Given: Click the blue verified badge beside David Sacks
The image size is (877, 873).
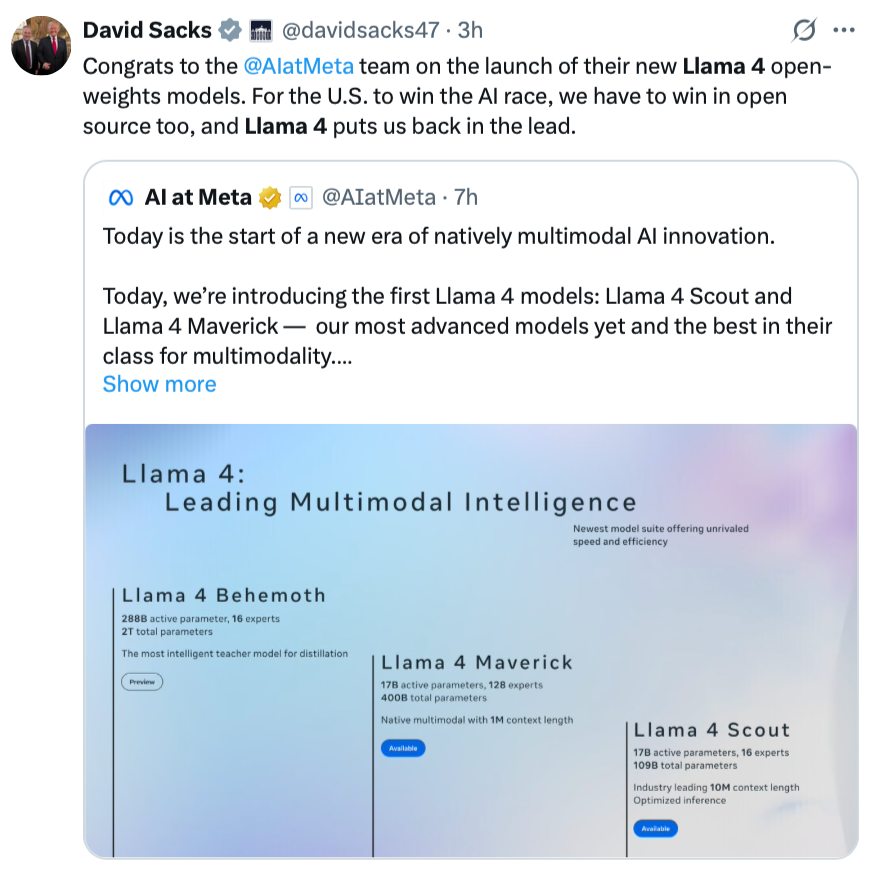Looking at the screenshot, I should point(229,30).
